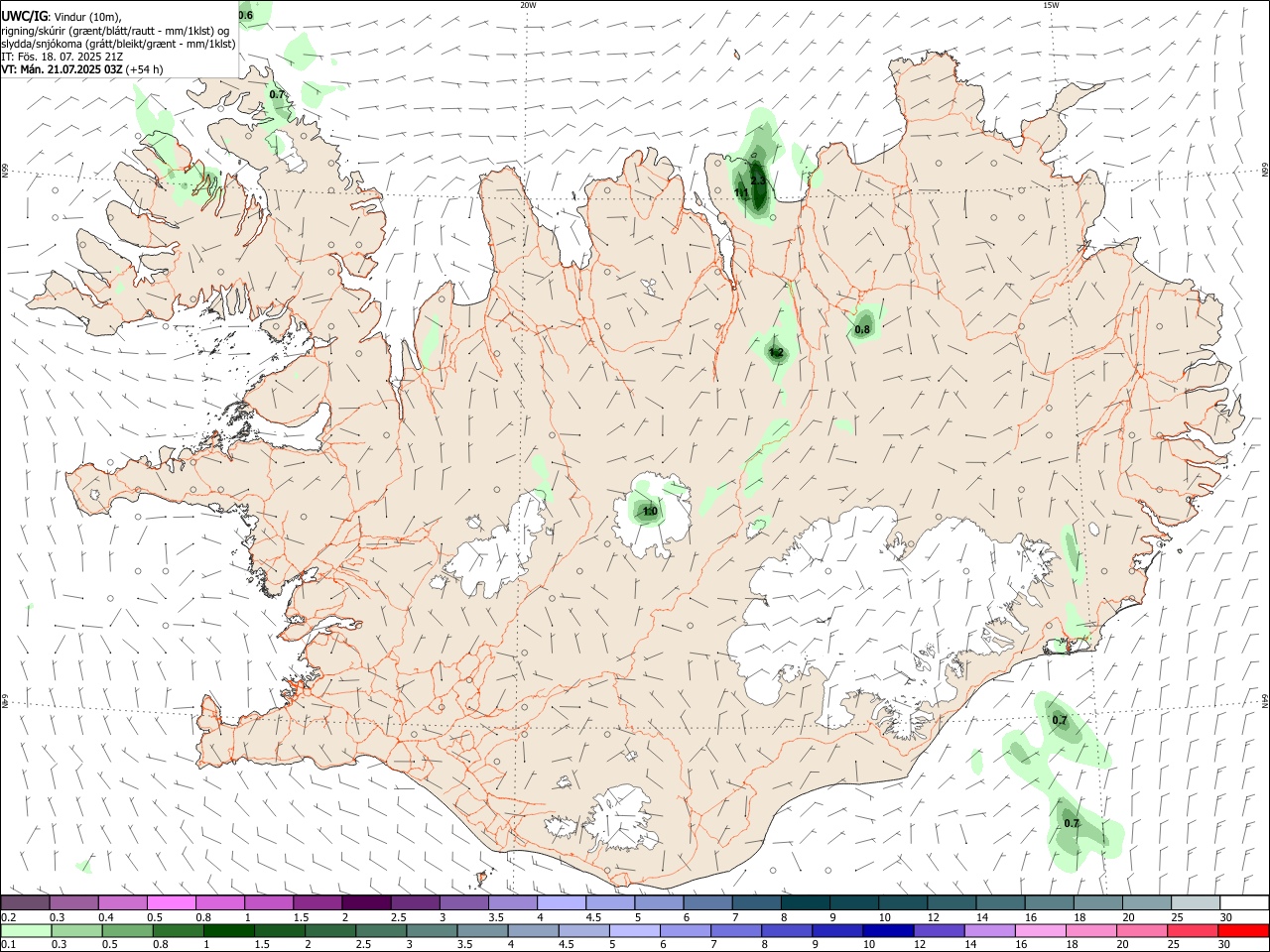Click the upper 0.7 label off the southeast coast

pos(1060,720)
